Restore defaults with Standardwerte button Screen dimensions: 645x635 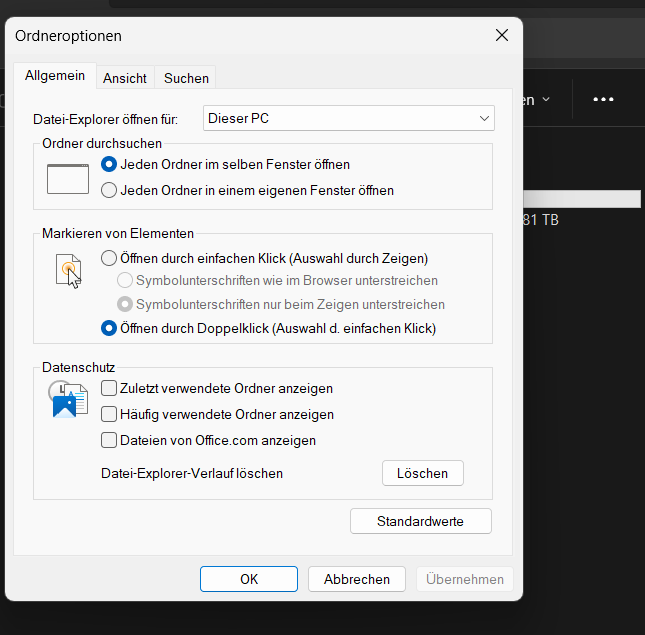point(420,521)
